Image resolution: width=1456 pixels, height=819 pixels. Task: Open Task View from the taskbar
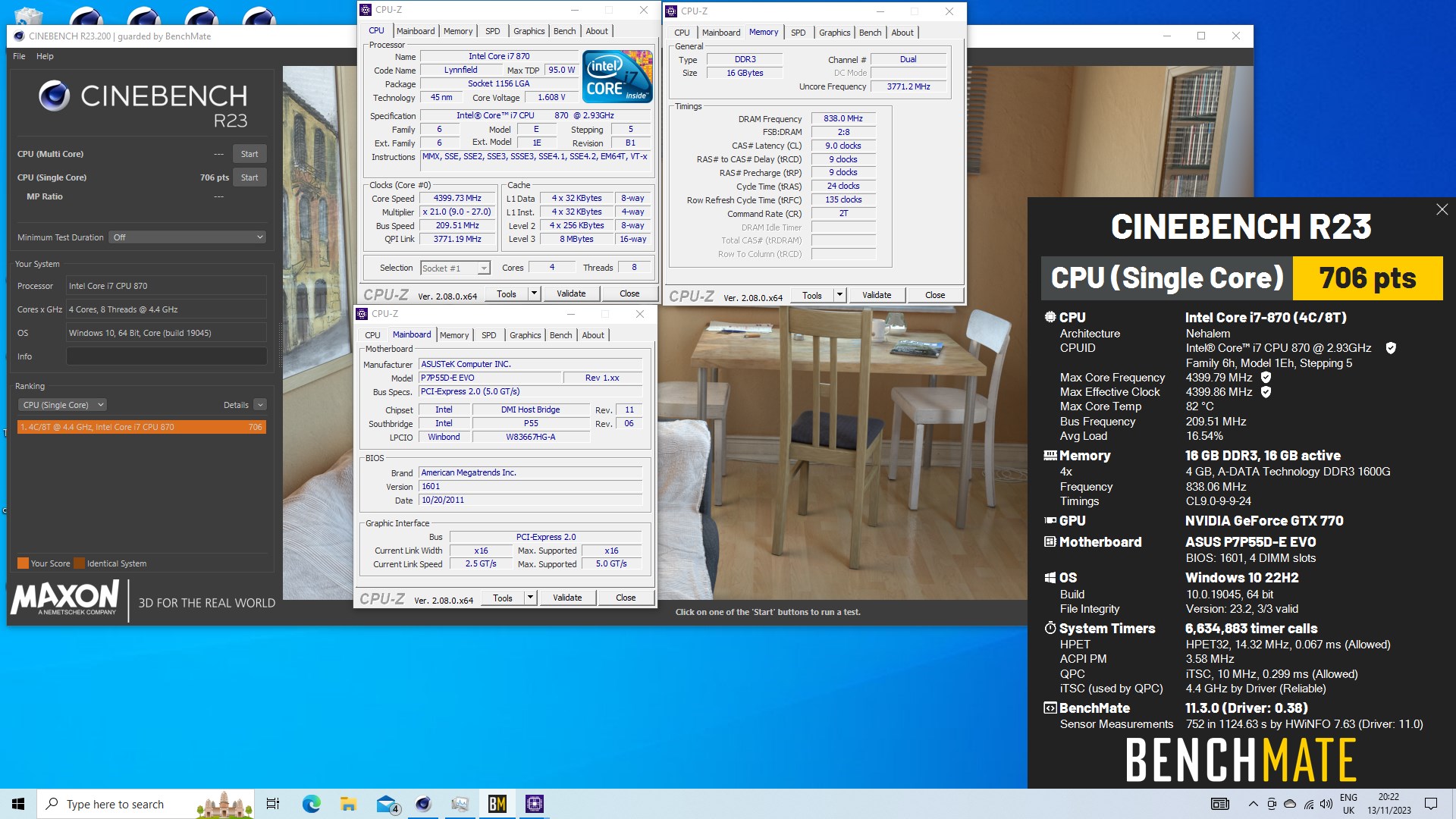click(273, 804)
